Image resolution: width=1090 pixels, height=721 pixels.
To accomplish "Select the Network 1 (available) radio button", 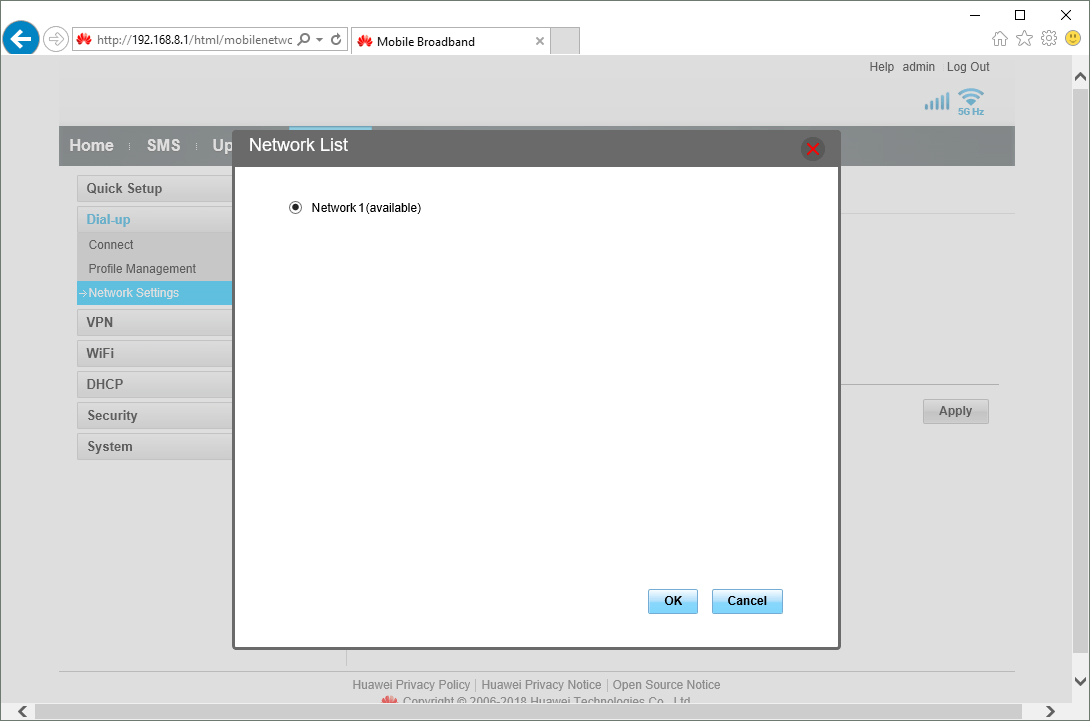I will pos(295,207).
